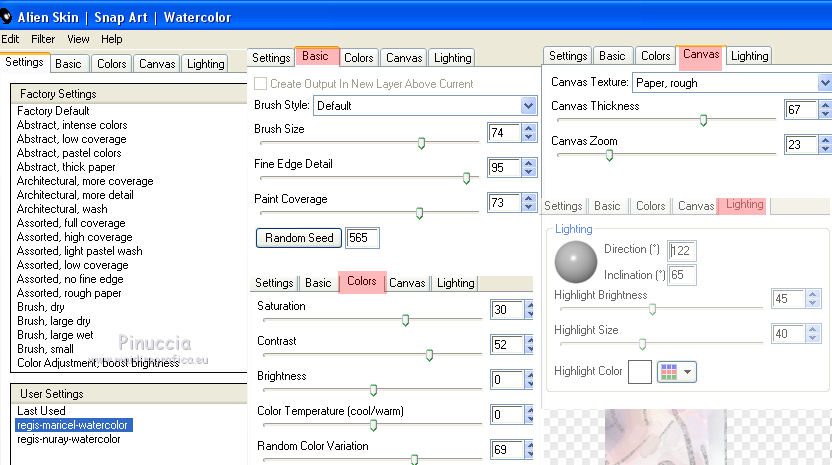Select the highlighted Canvas tab above Canvas Texture
832x465 pixels.
tap(701, 55)
